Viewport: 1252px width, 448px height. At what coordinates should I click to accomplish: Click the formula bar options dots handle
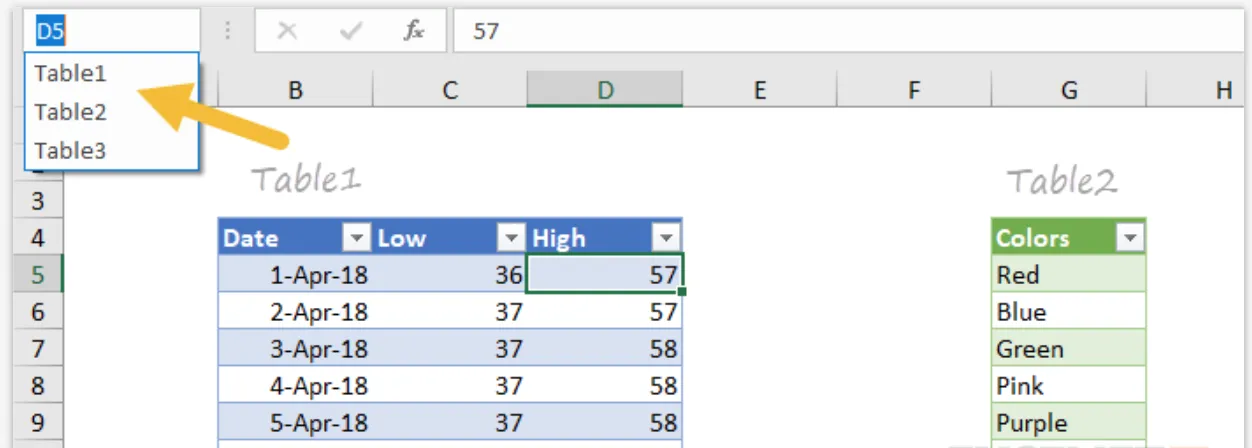(228, 31)
